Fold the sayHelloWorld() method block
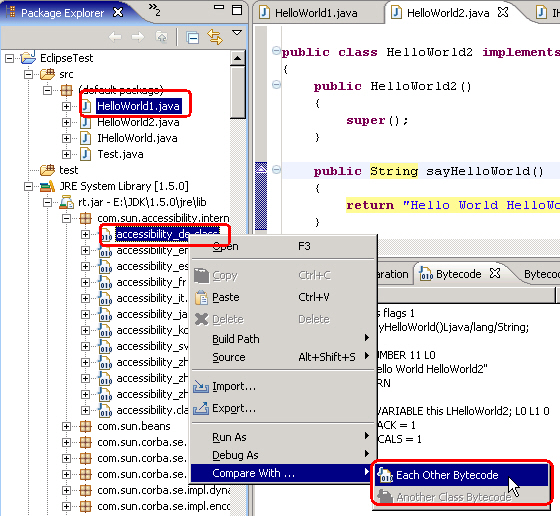Image resolution: width=560 pixels, height=516 pixels. (276, 169)
